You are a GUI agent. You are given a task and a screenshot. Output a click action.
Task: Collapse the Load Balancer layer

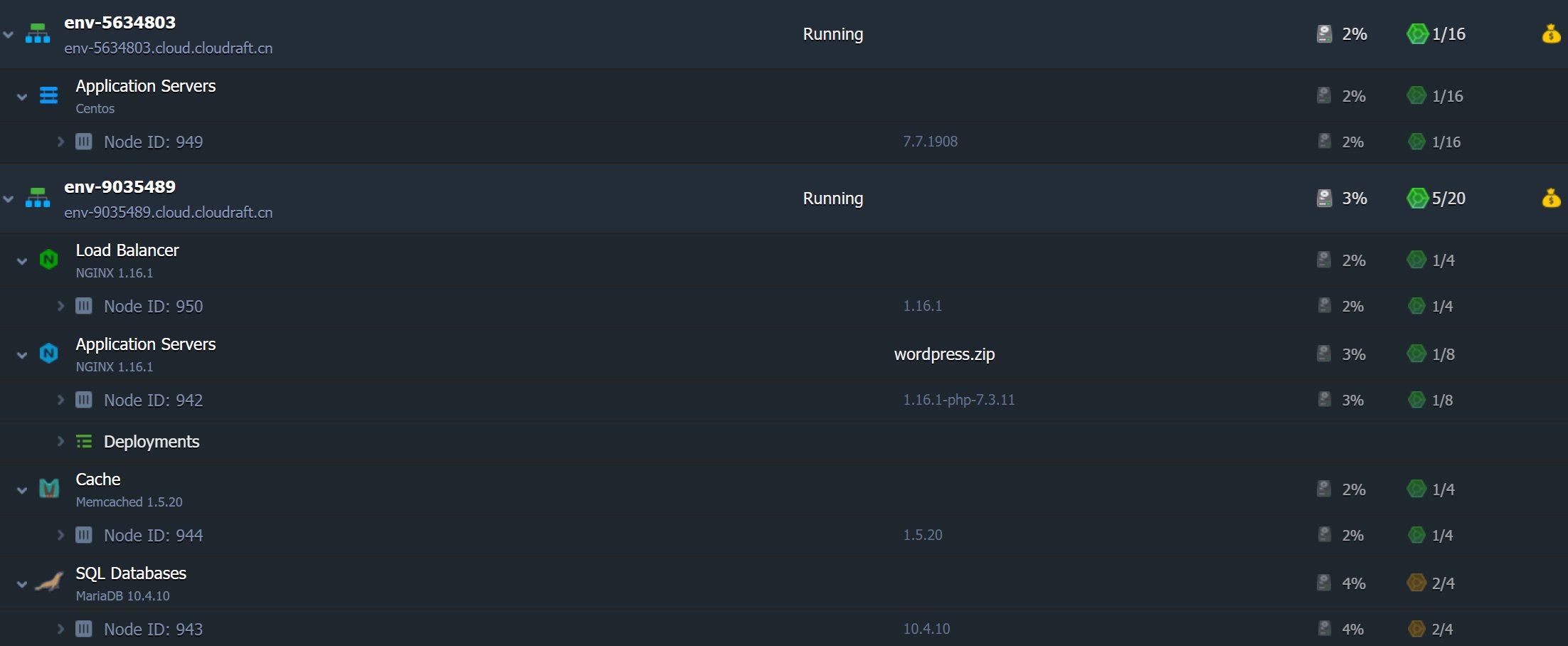pyautogui.click(x=22, y=261)
